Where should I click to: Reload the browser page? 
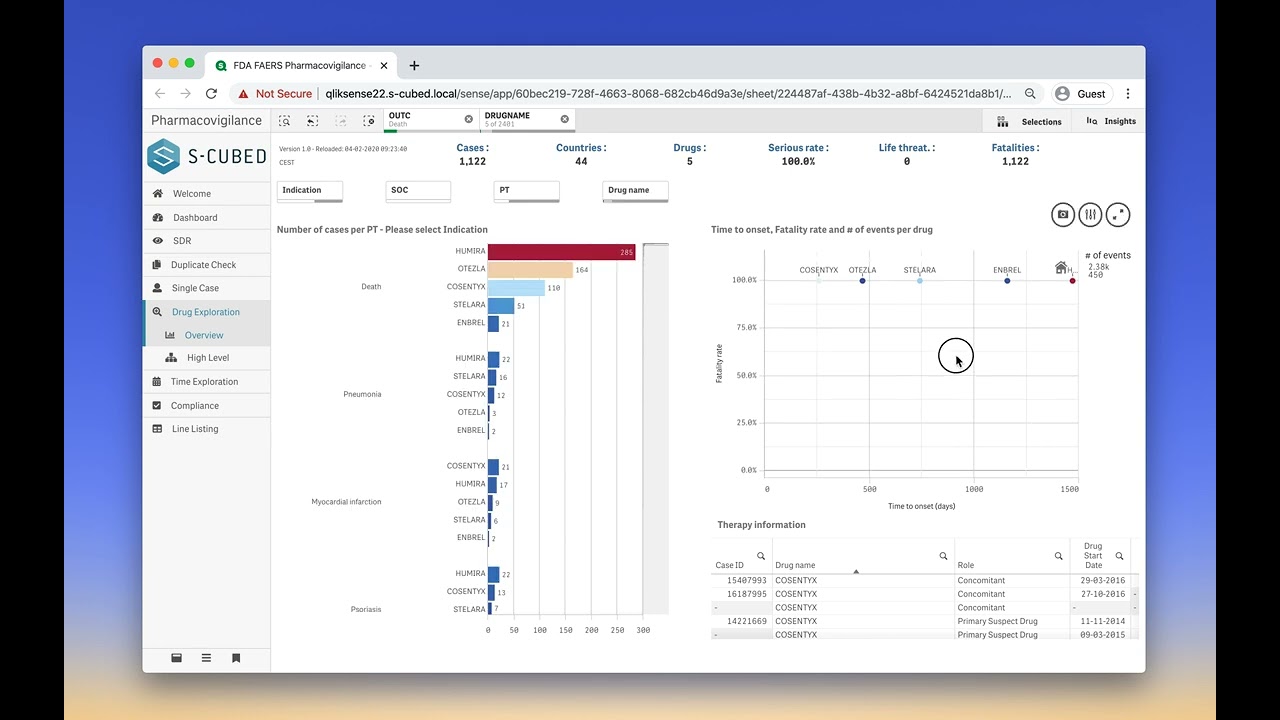click(211, 94)
